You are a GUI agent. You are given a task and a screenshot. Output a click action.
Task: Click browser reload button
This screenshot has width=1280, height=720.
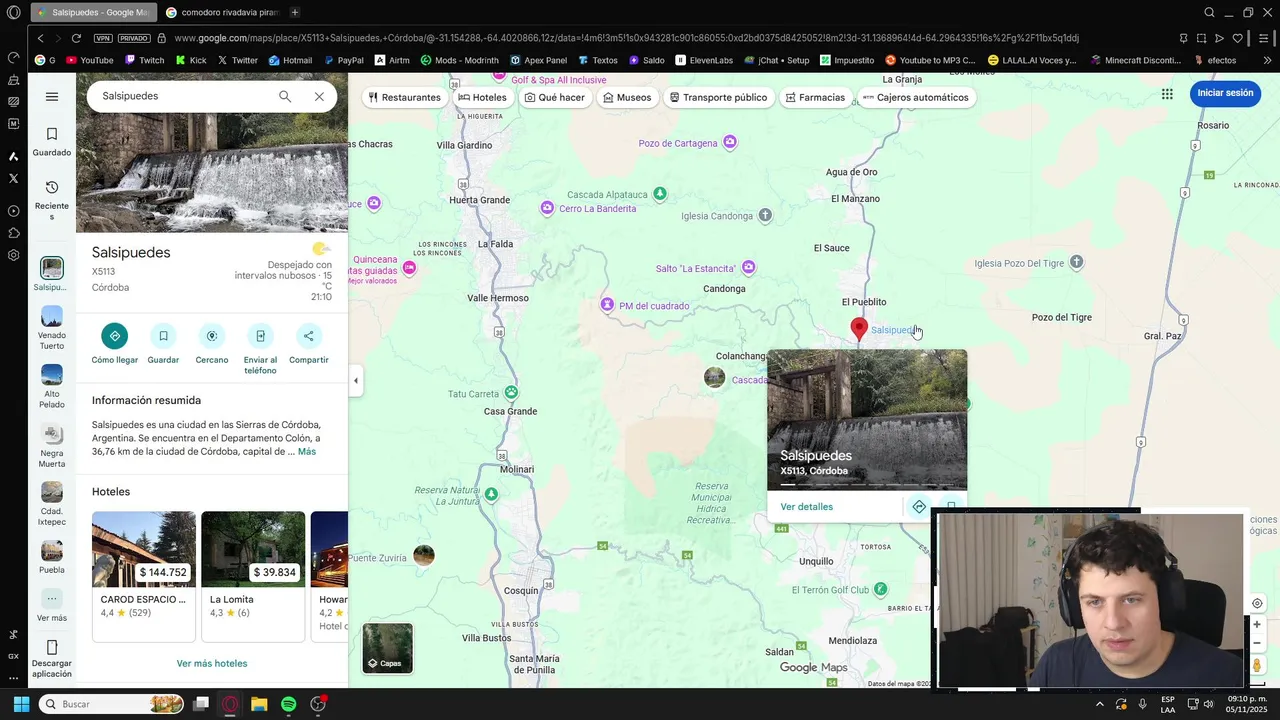click(76, 38)
